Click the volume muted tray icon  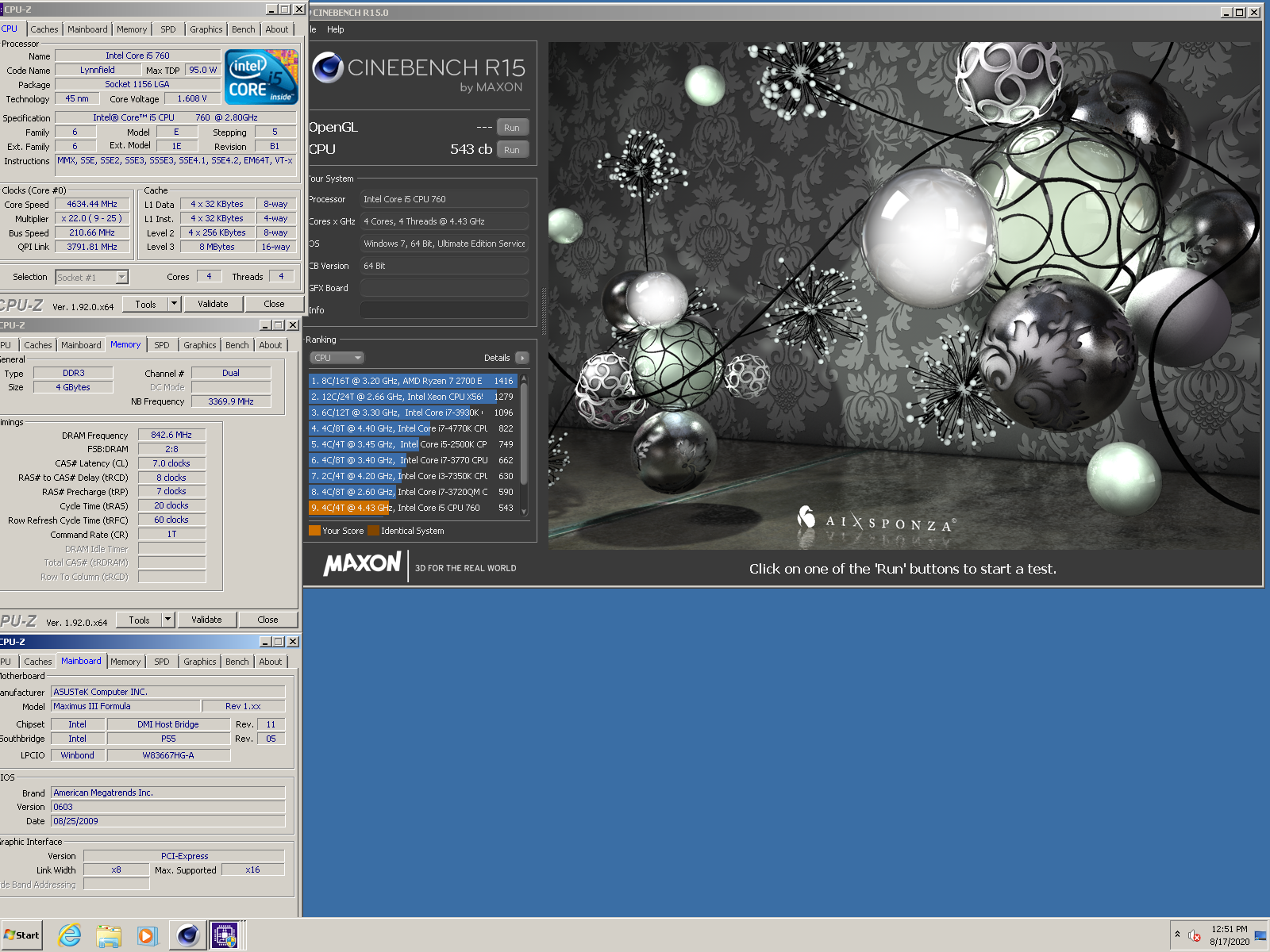(1195, 935)
